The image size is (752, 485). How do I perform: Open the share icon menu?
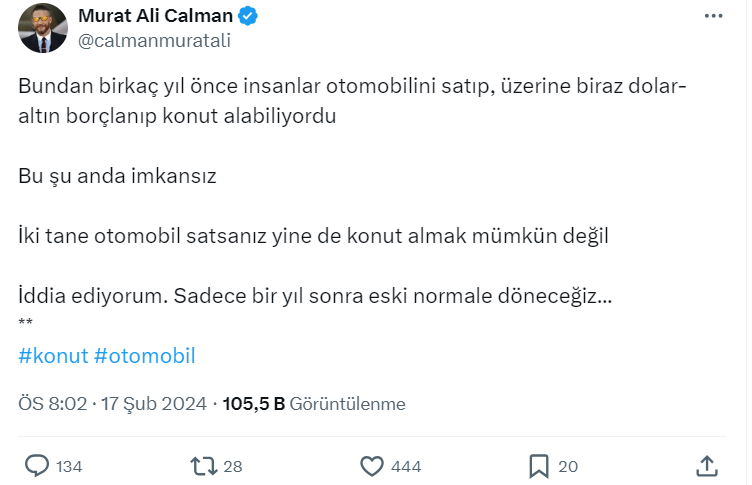pos(706,465)
